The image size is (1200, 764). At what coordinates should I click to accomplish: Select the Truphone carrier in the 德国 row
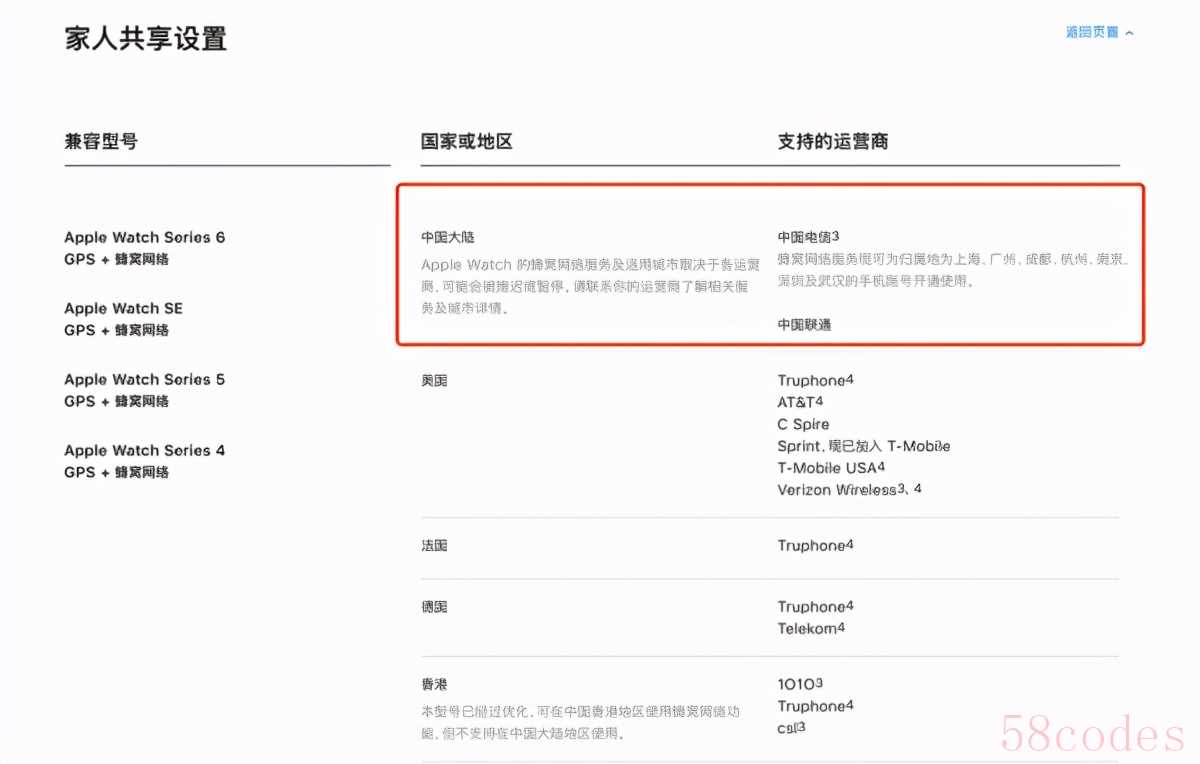[x=815, y=606]
